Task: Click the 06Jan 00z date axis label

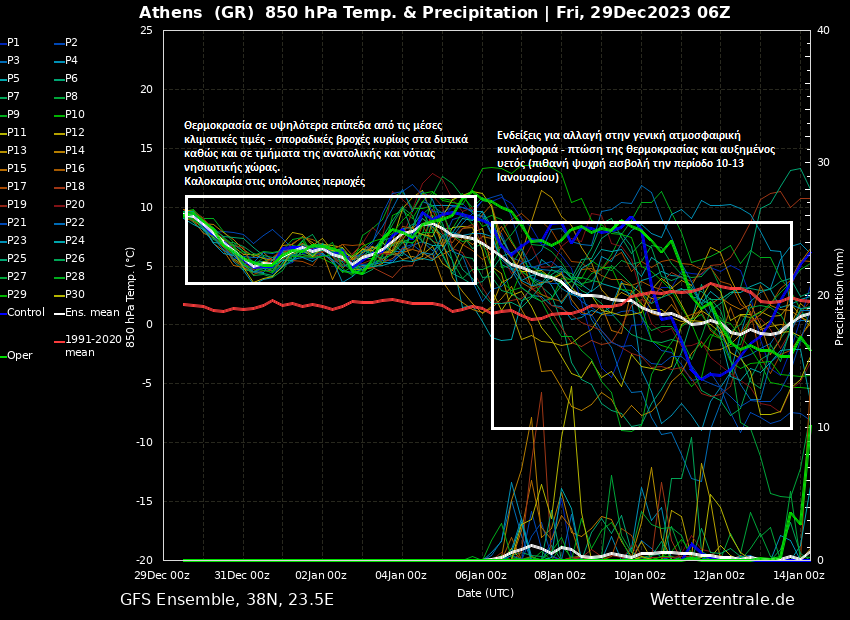Action: [480, 575]
